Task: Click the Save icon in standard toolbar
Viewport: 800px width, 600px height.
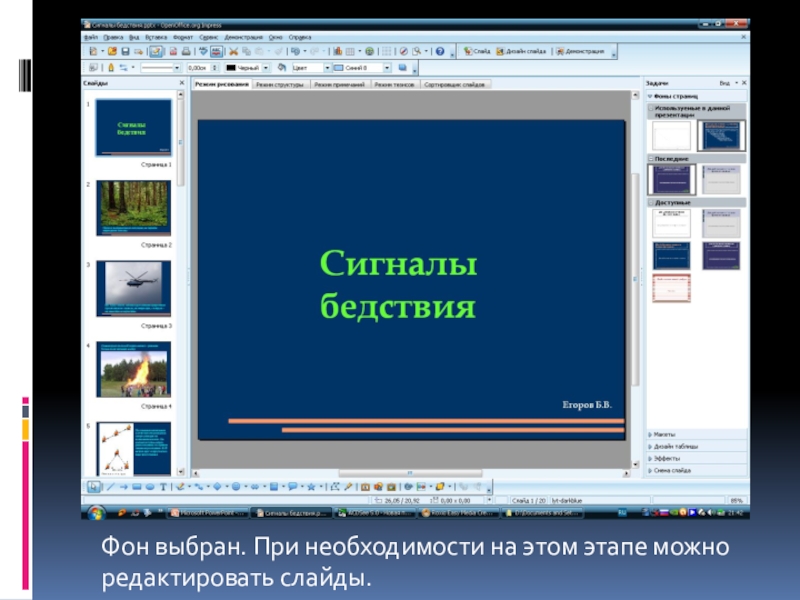Action: pos(126,50)
